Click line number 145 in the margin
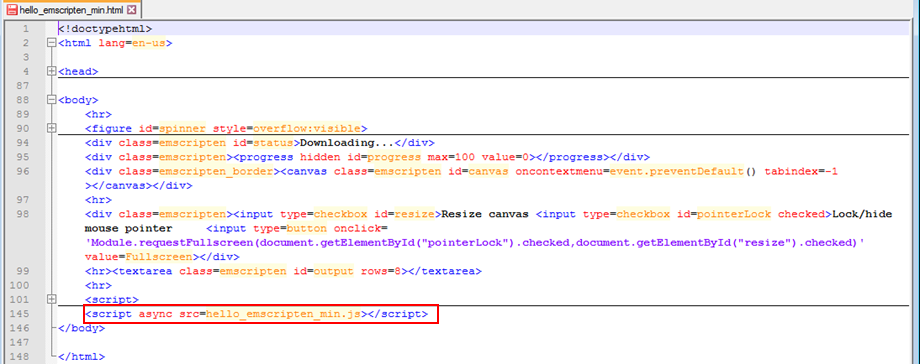Screen dimensions: 920x364 click(x=19, y=314)
